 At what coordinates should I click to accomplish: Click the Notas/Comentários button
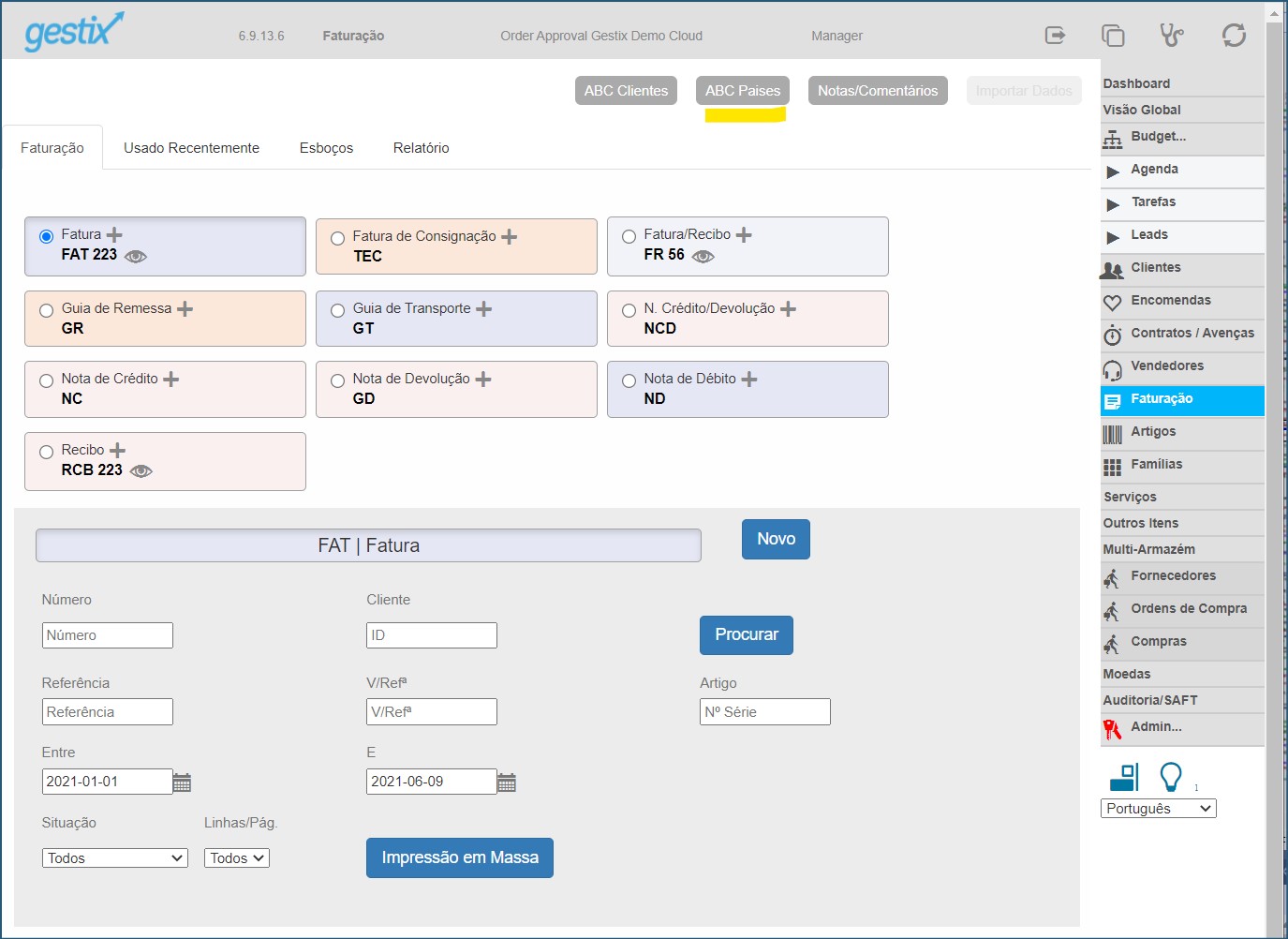pyautogui.click(x=878, y=91)
